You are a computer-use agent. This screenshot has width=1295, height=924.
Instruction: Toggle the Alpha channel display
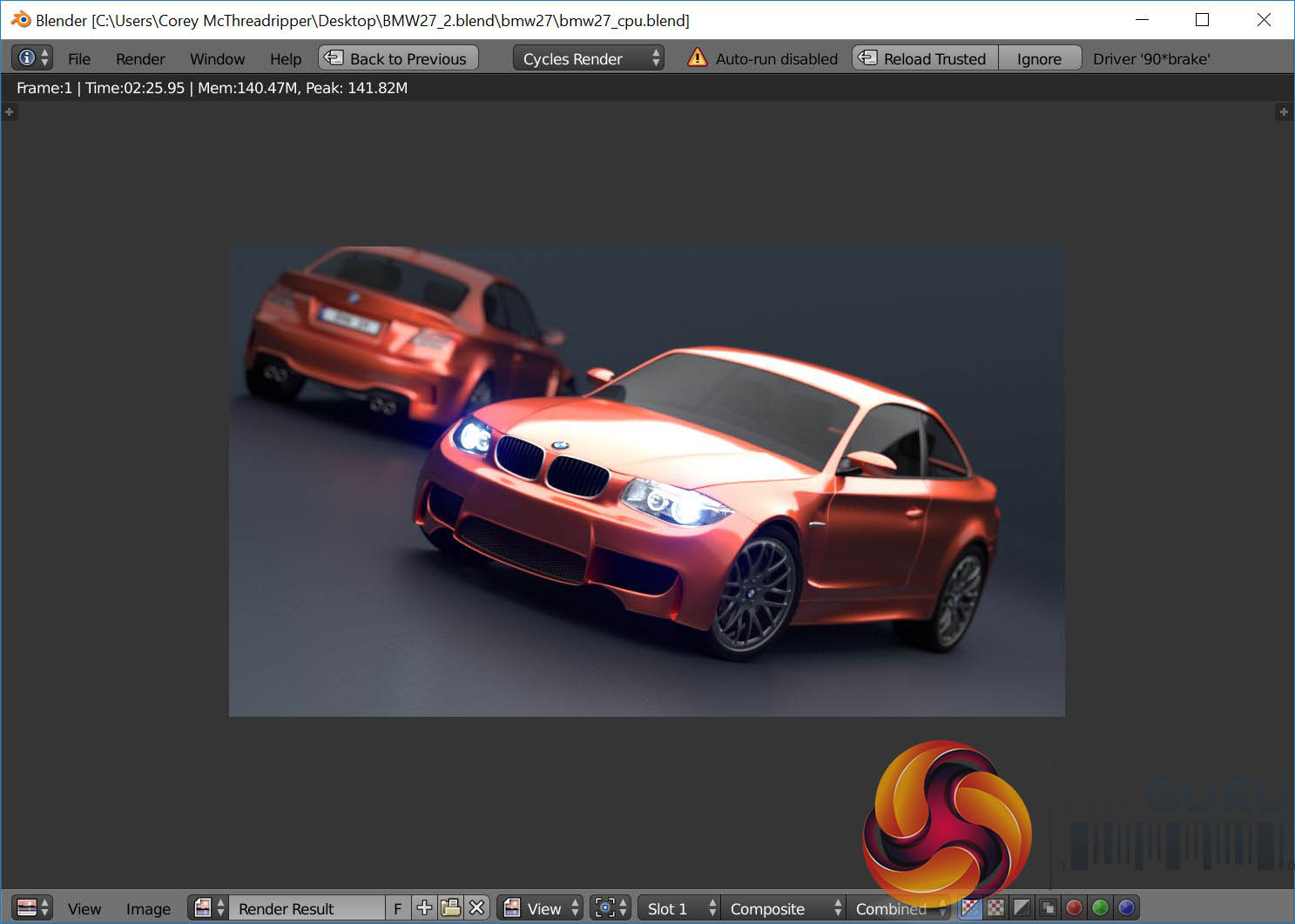coord(1022,908)
